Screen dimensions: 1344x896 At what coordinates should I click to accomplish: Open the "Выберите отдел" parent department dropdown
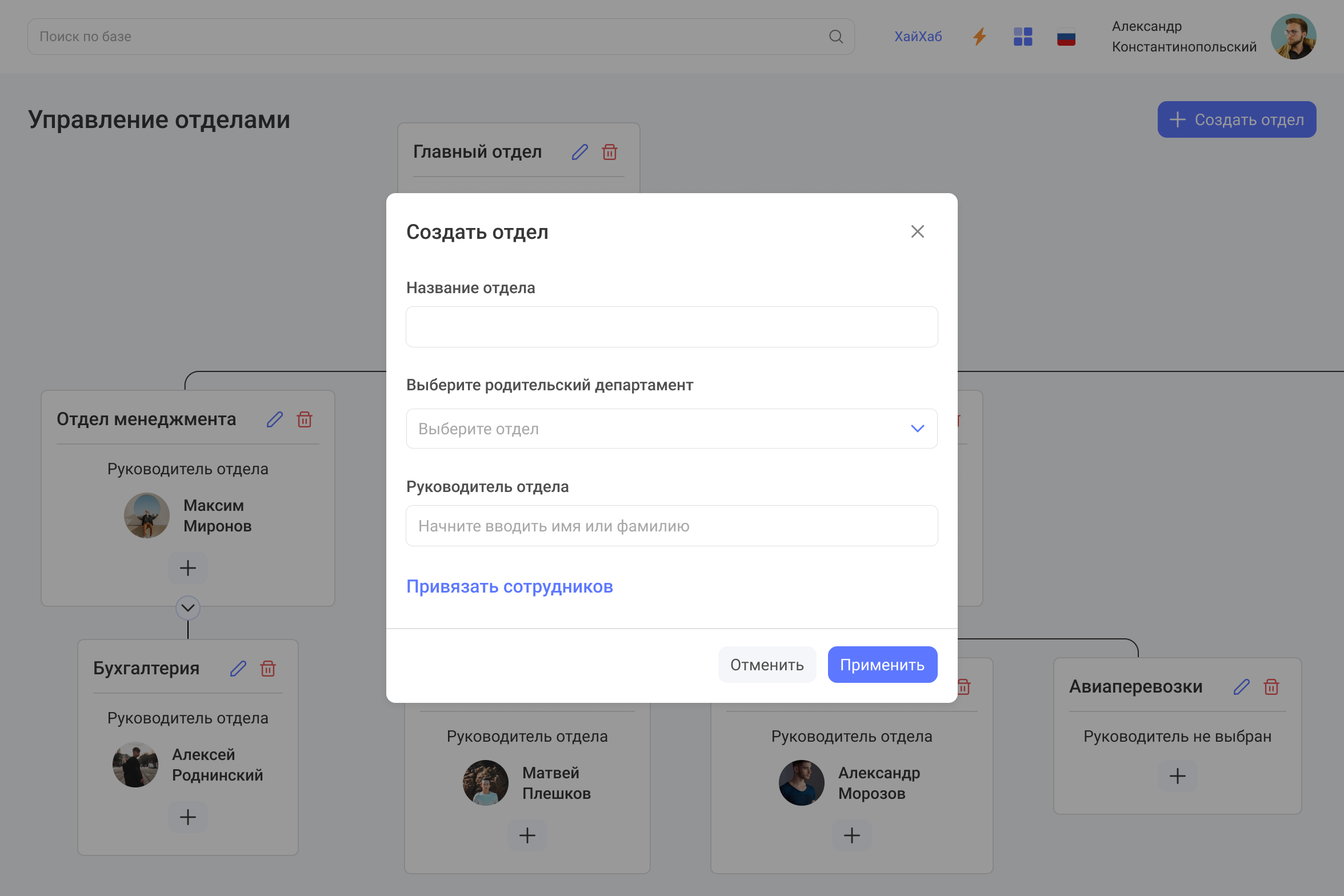point(671,428)
